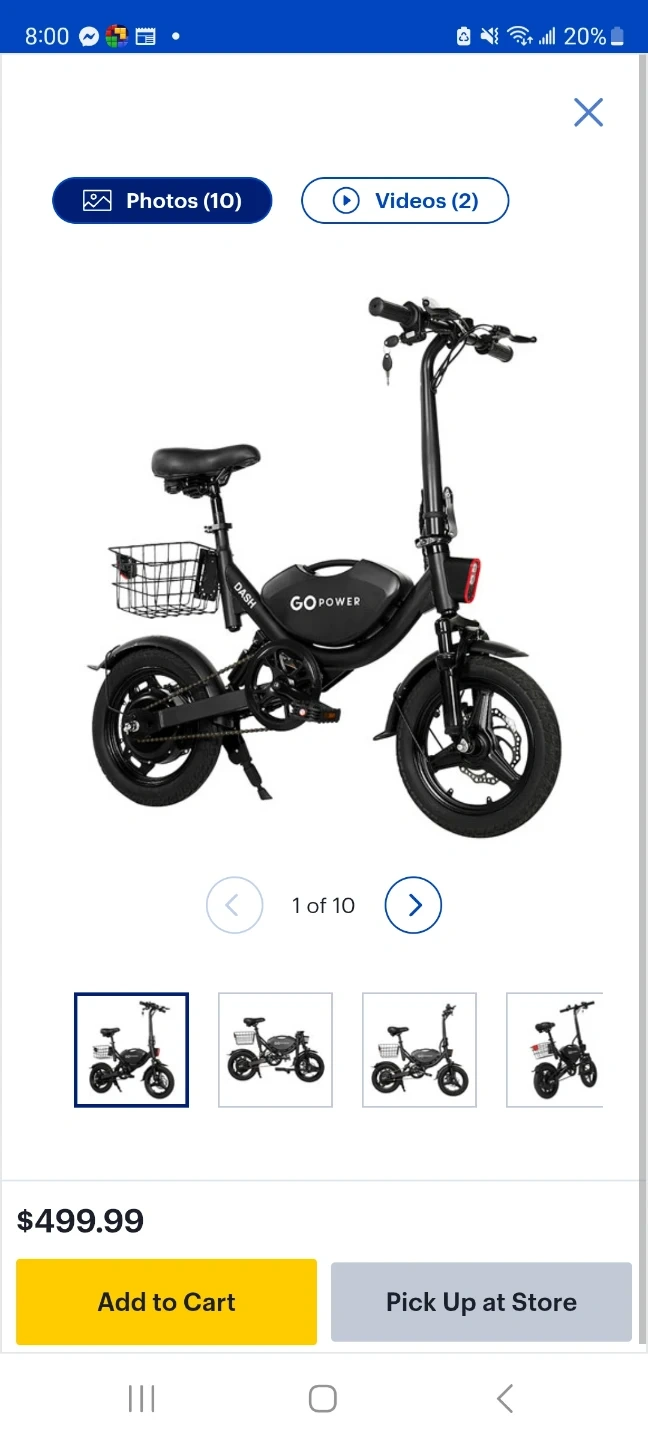
Task: Tap the main GoPower bike image
Action: coord(324,565)
